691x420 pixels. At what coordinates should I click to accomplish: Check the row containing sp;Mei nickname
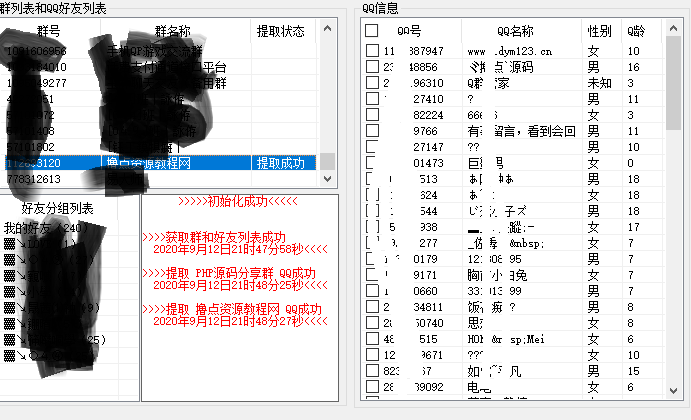point(372,339)
